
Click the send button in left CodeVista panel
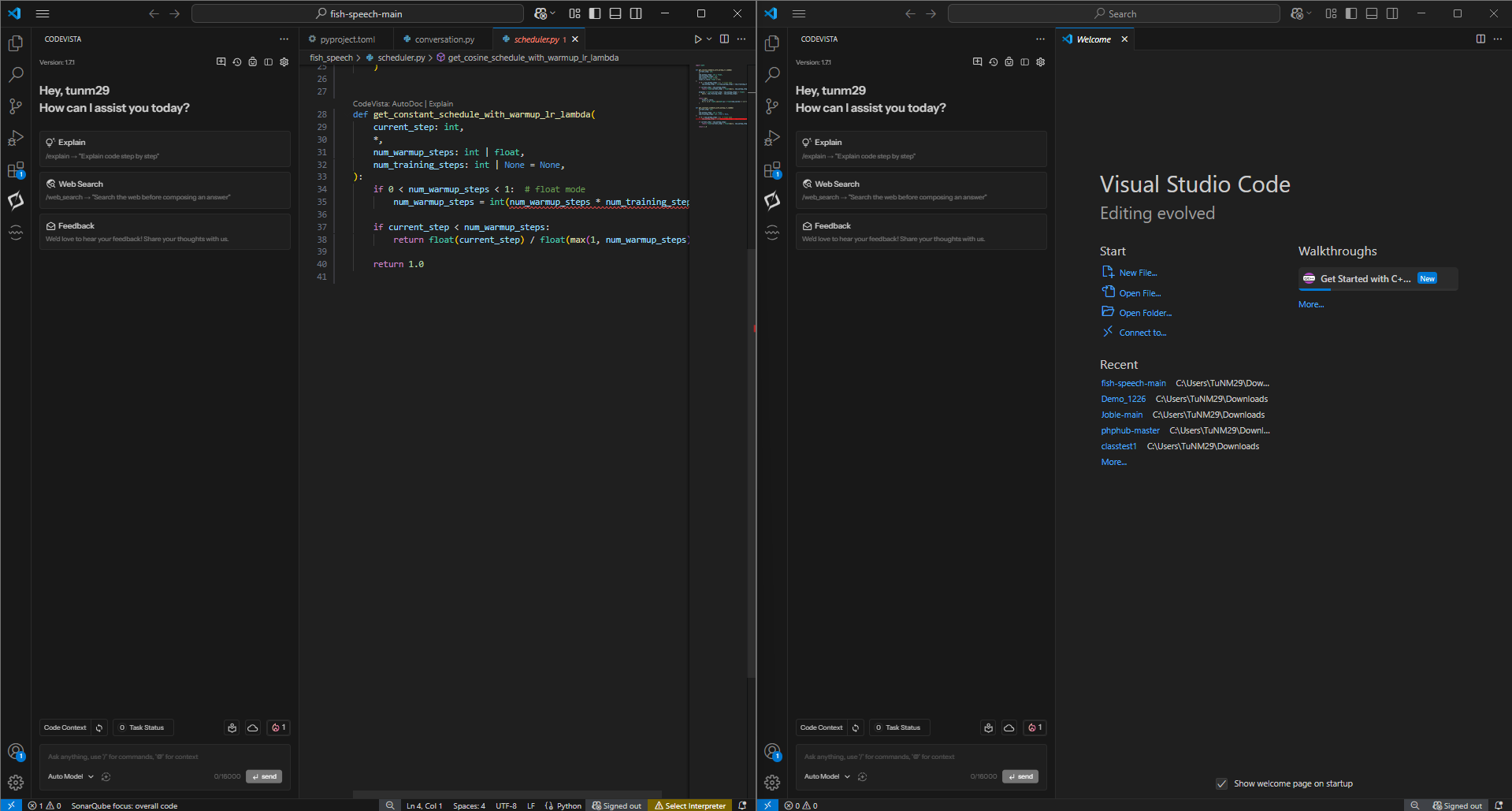click(x=264, y=776)
